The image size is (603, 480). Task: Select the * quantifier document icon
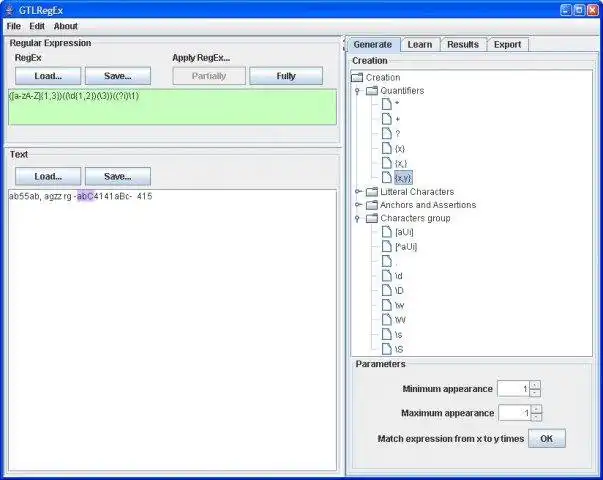coord(386,104)
